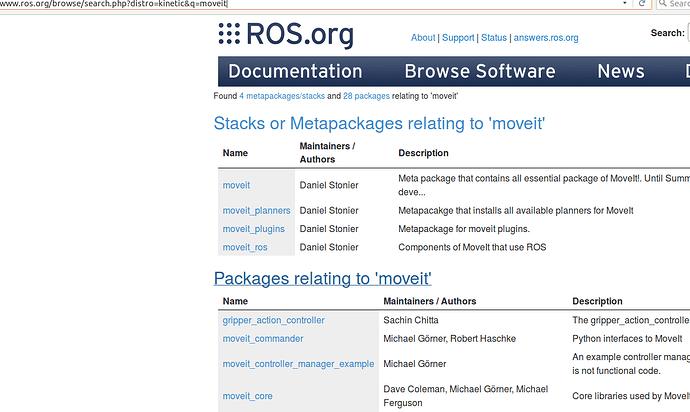This screenshot has width=690, height=412.
Task: Open the moveit_commander package
Action: (x=263, y=339)
